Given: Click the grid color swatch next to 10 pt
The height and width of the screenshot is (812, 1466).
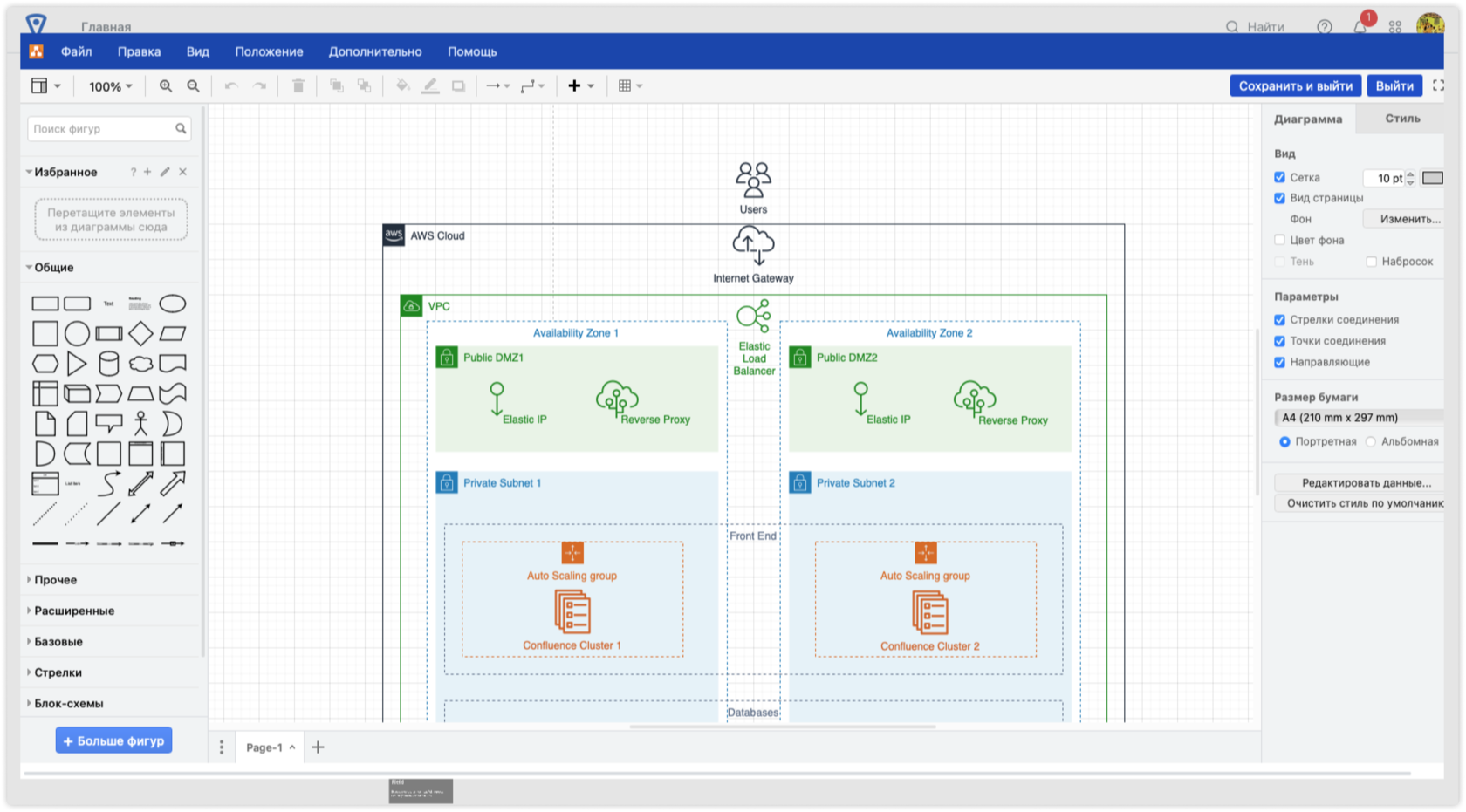Looking at the screenshot, I should pyautogui.click(x=1432, y=178).
